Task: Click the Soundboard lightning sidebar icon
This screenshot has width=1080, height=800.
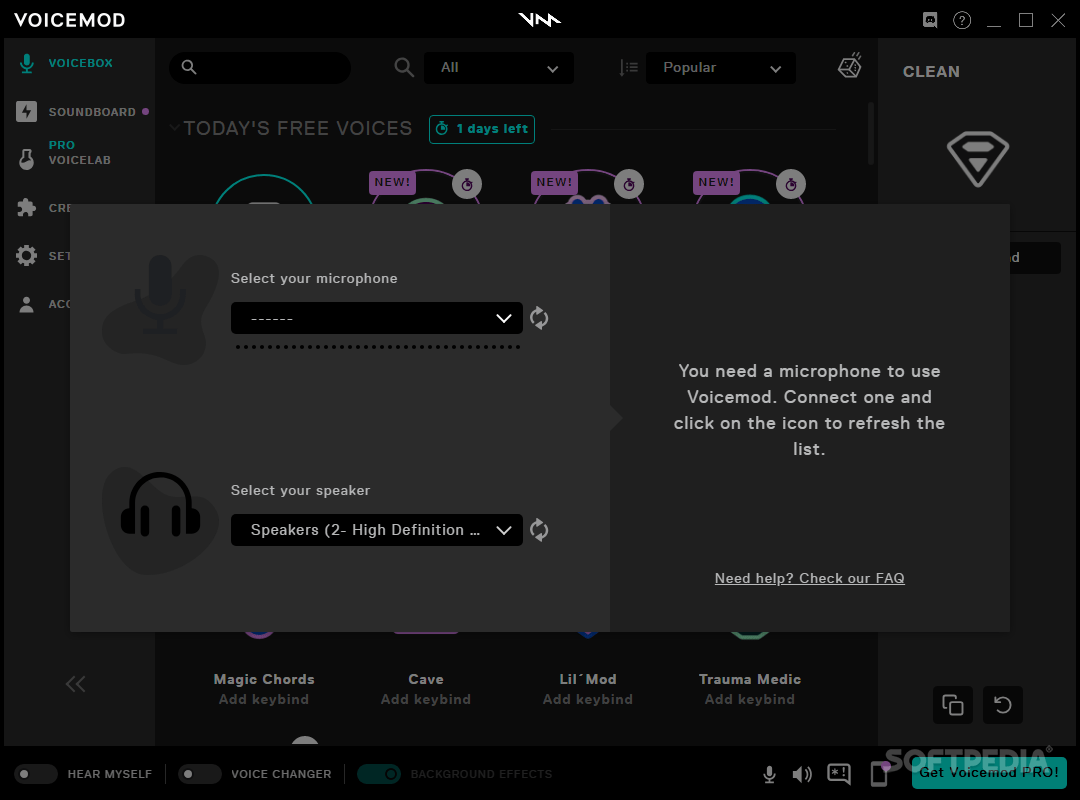Action: tap(26, 112)
